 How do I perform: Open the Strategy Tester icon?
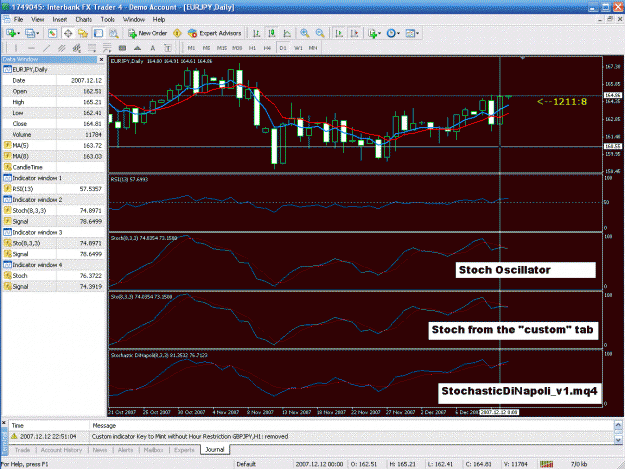point(114,33)
